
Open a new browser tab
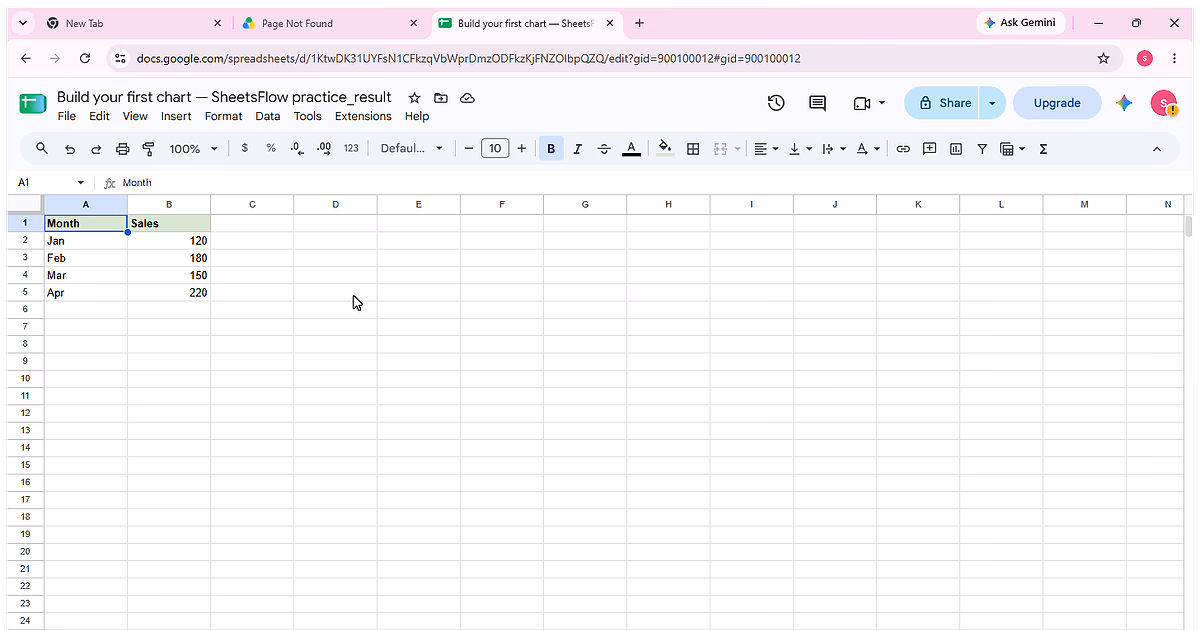(639, 23)
